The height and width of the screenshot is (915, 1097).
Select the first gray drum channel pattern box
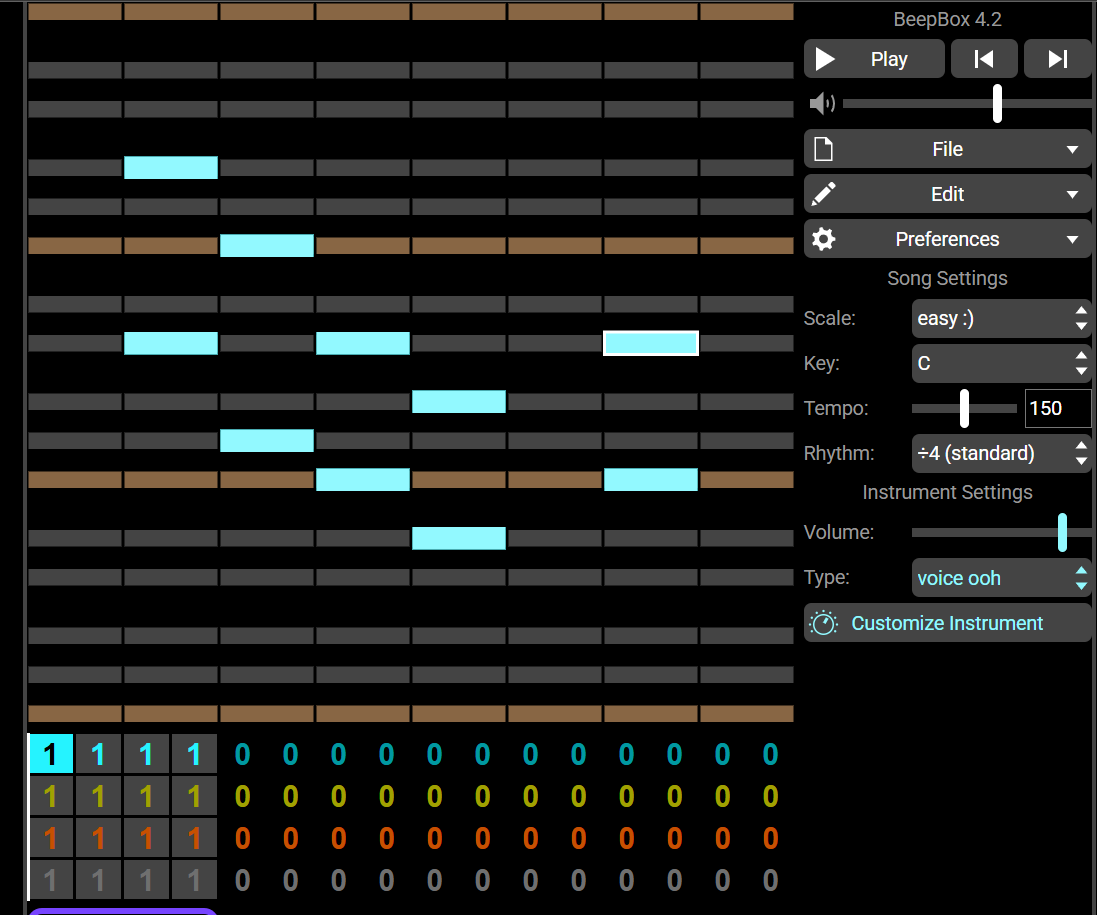51,880
